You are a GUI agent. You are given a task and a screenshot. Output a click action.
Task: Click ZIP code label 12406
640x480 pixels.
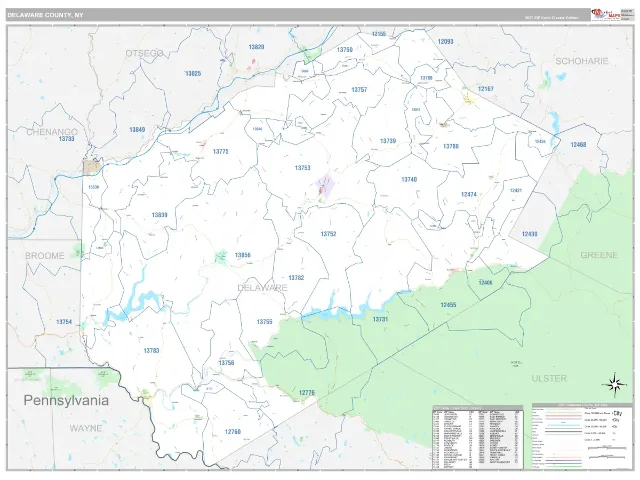[485, 282]
